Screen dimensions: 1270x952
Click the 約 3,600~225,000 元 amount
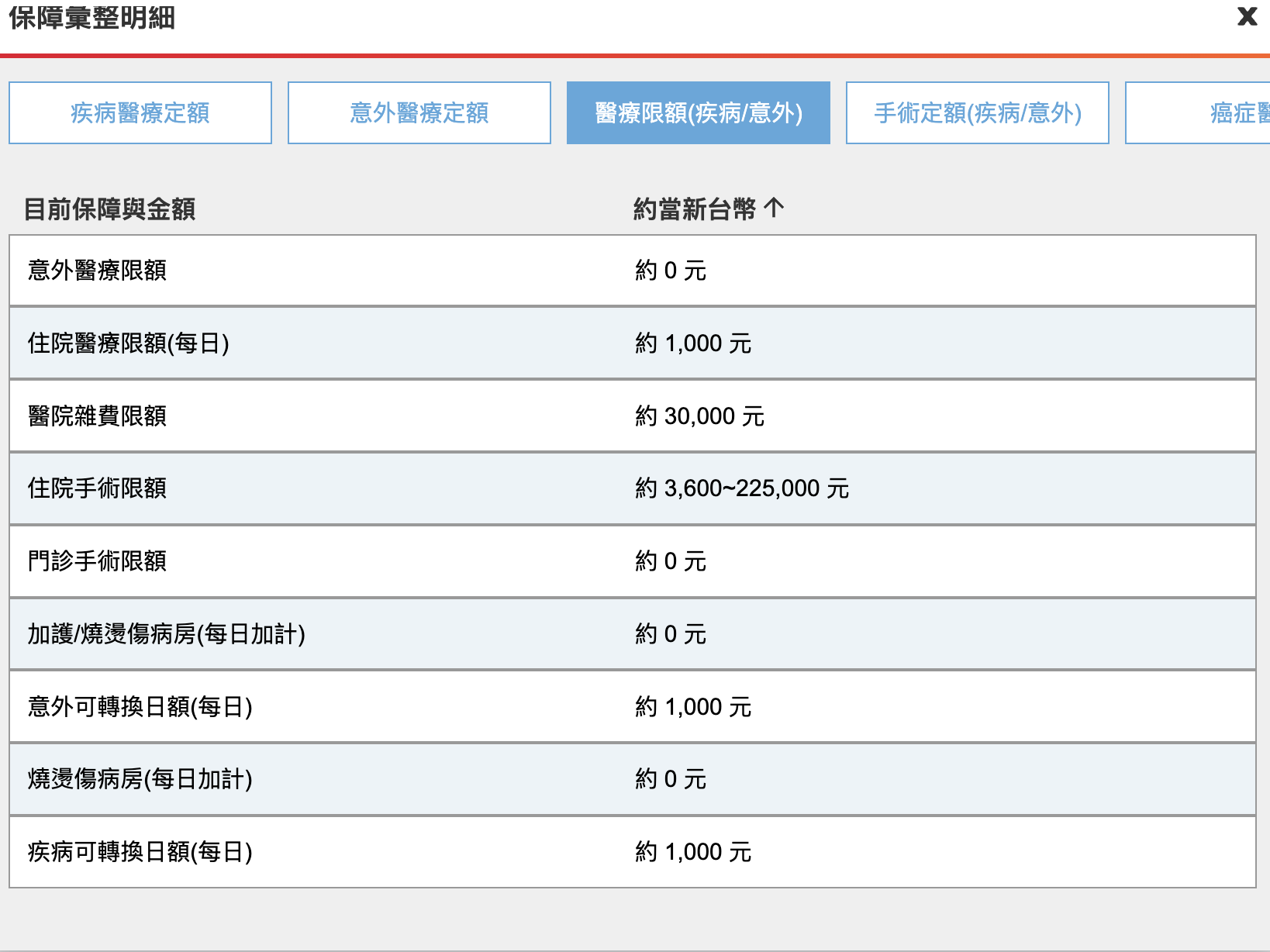741,488
